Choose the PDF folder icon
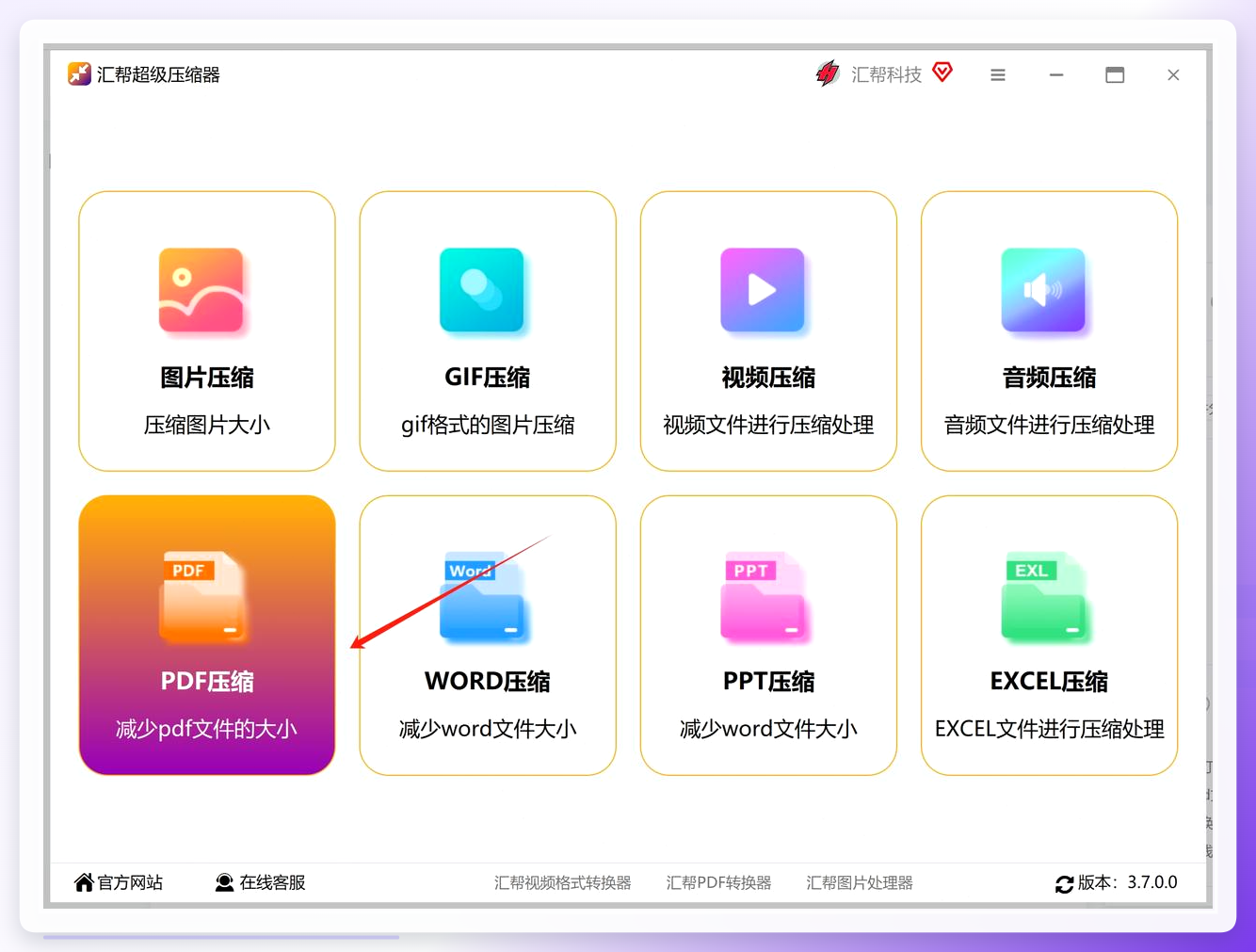This screenshot has width=1256, height=952. (203, 597)
